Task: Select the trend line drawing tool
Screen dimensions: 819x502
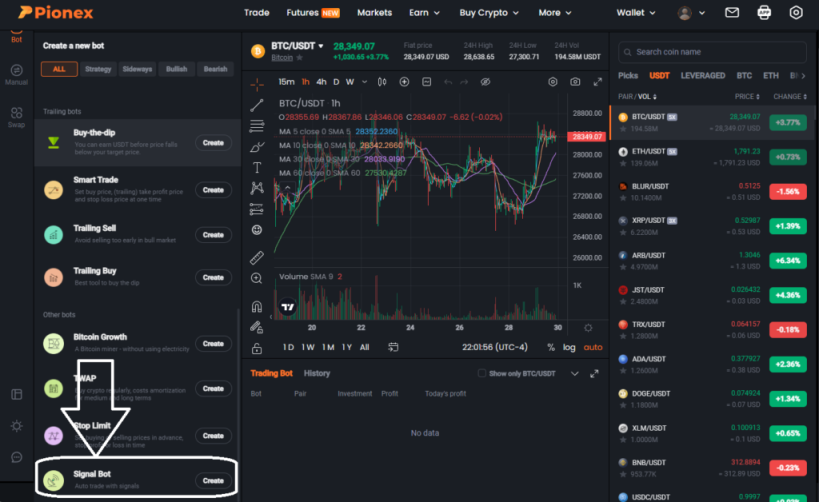Action: 256,105
